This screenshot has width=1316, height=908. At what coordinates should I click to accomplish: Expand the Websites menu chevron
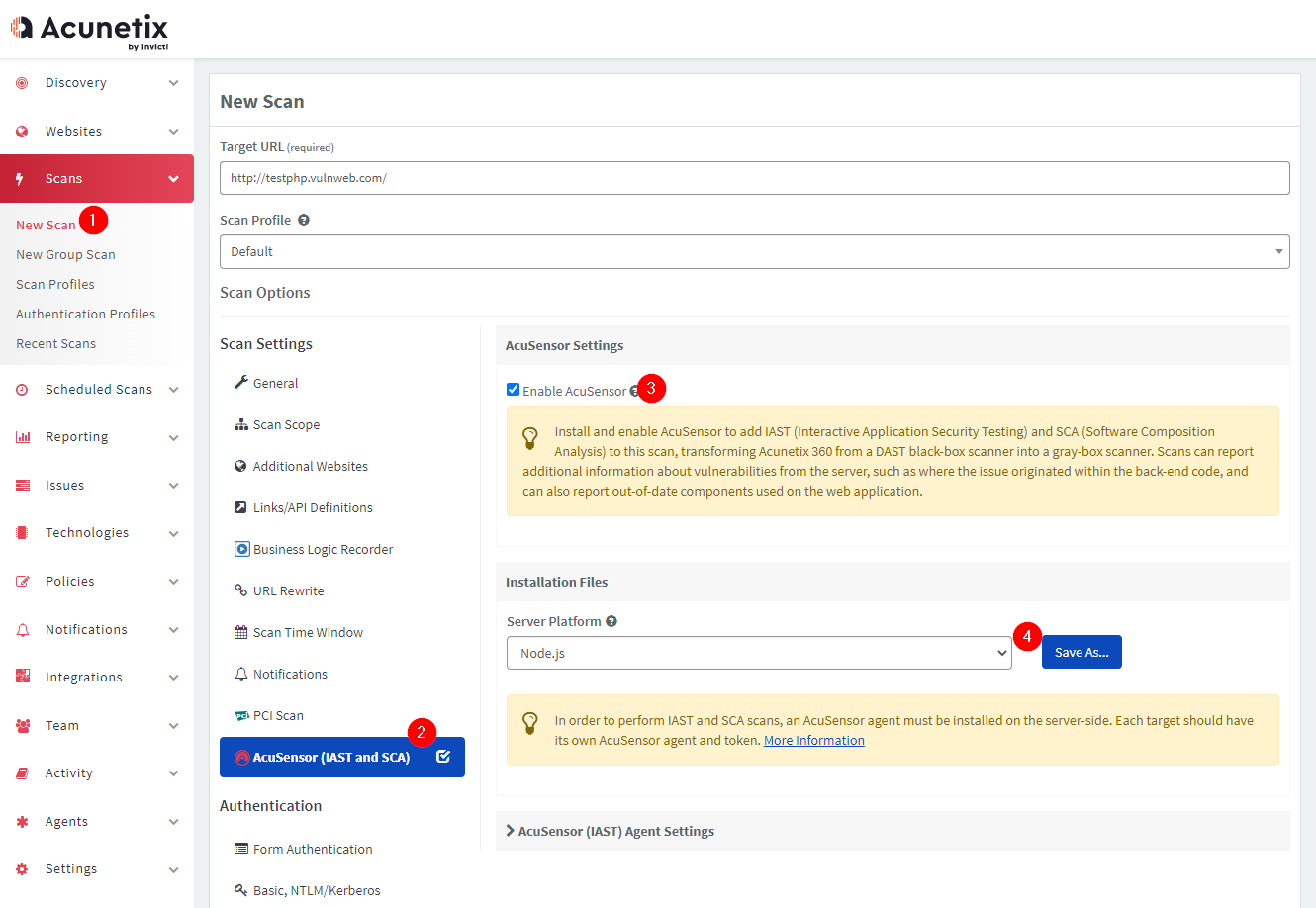point(173,132)
